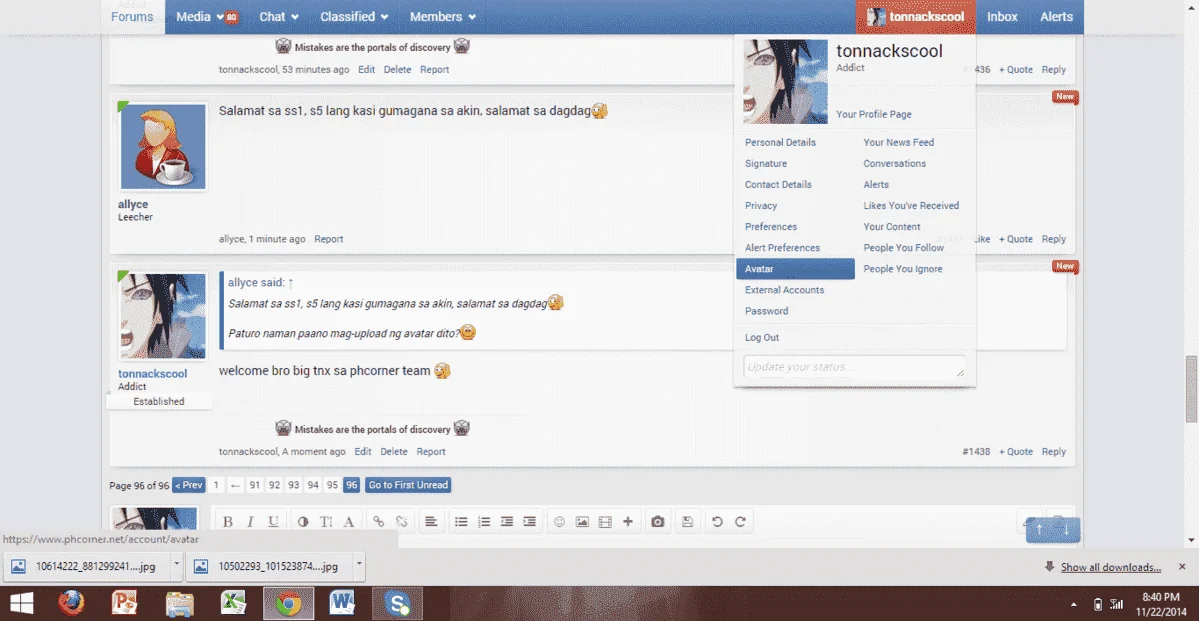Expand the Media menu arrow
The width and height of the screenshot is (1199, 621).
pyautogui.click(x=220, y=17)
